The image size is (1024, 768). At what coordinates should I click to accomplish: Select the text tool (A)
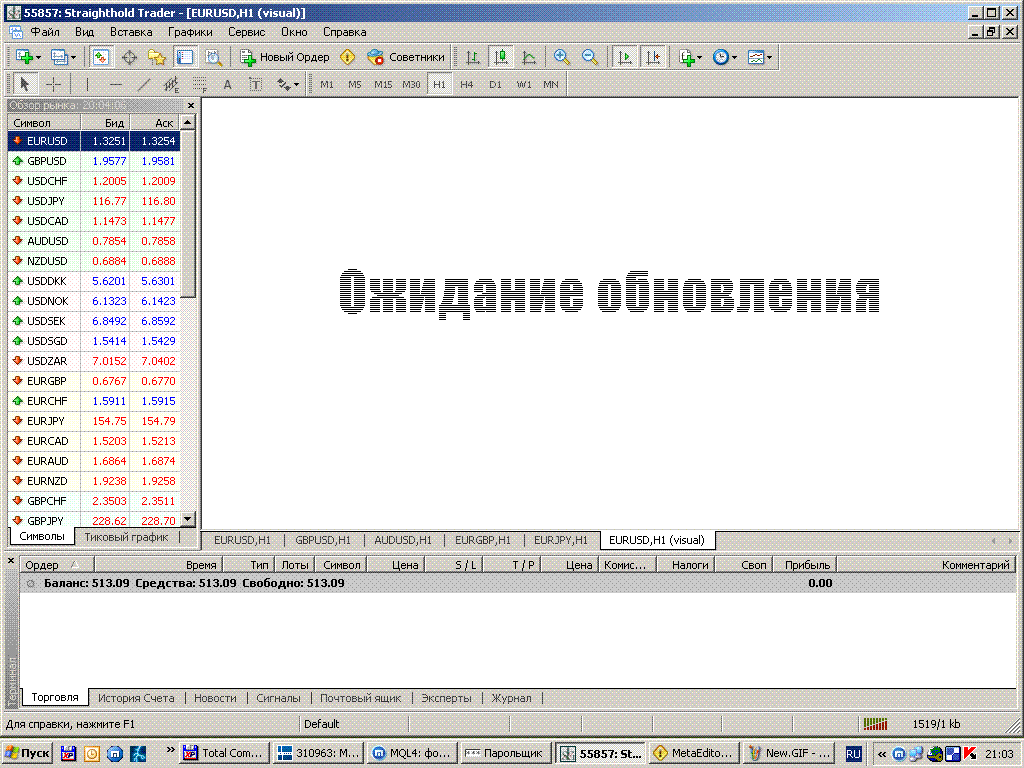(x=227, y=84)
